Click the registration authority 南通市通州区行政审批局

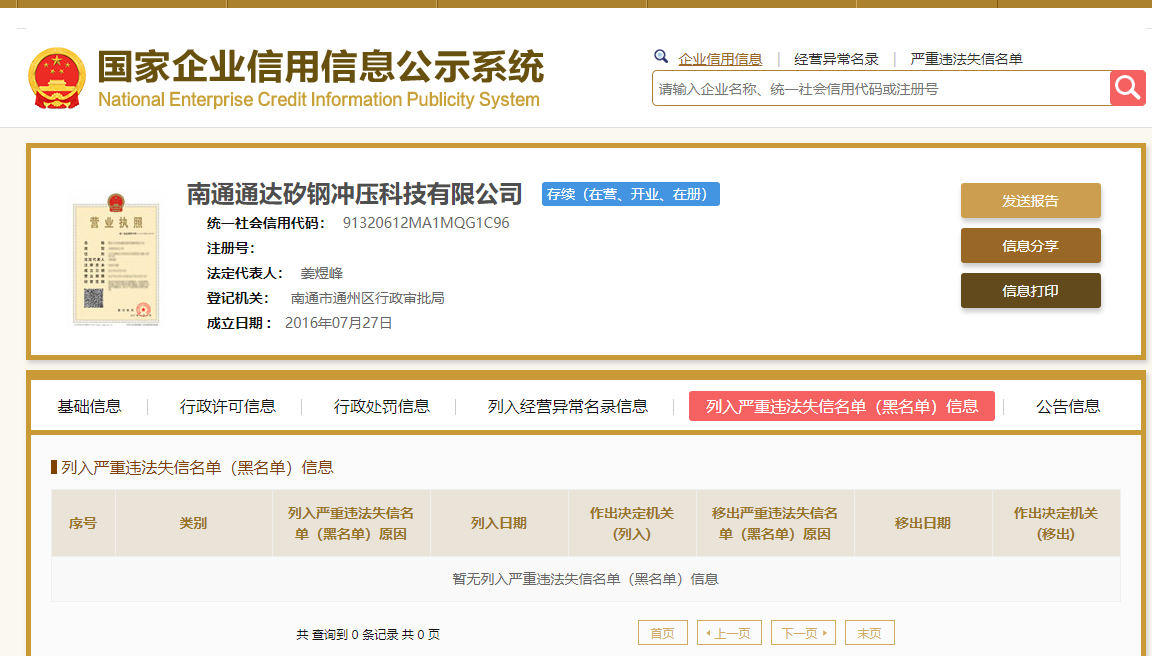coord(367,298)
